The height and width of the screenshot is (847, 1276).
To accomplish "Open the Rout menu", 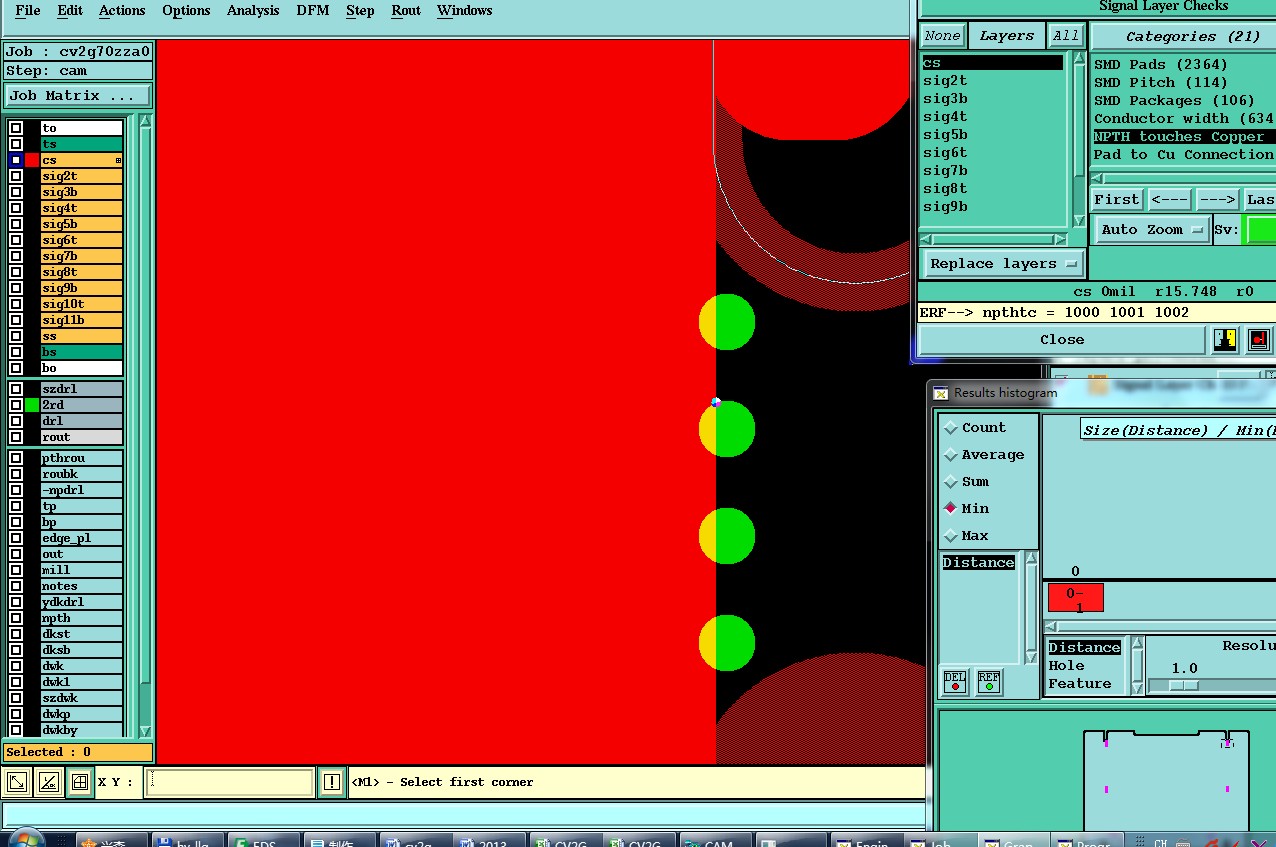I will coord(406,11).
